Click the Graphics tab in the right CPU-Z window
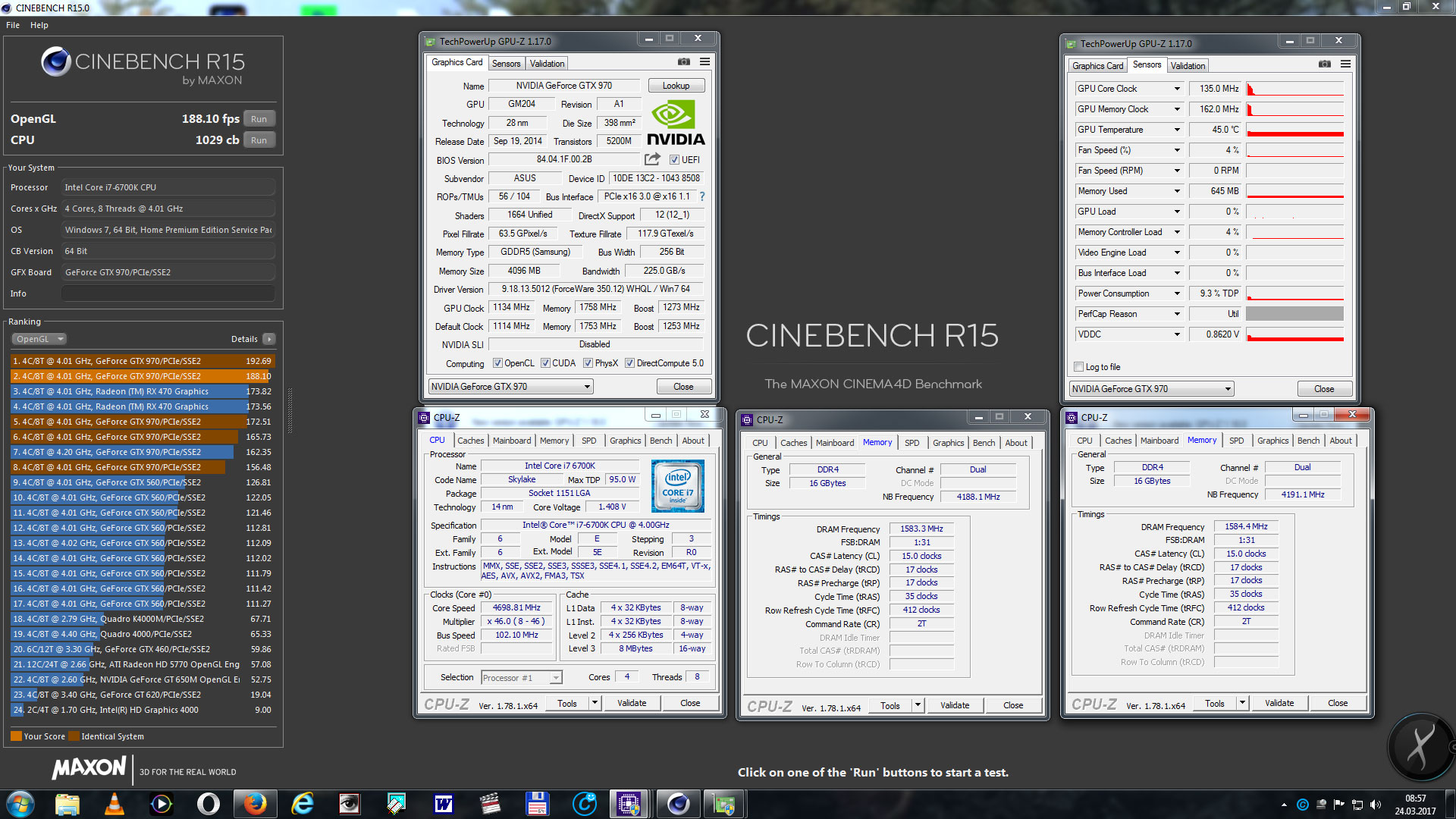 1272,441
